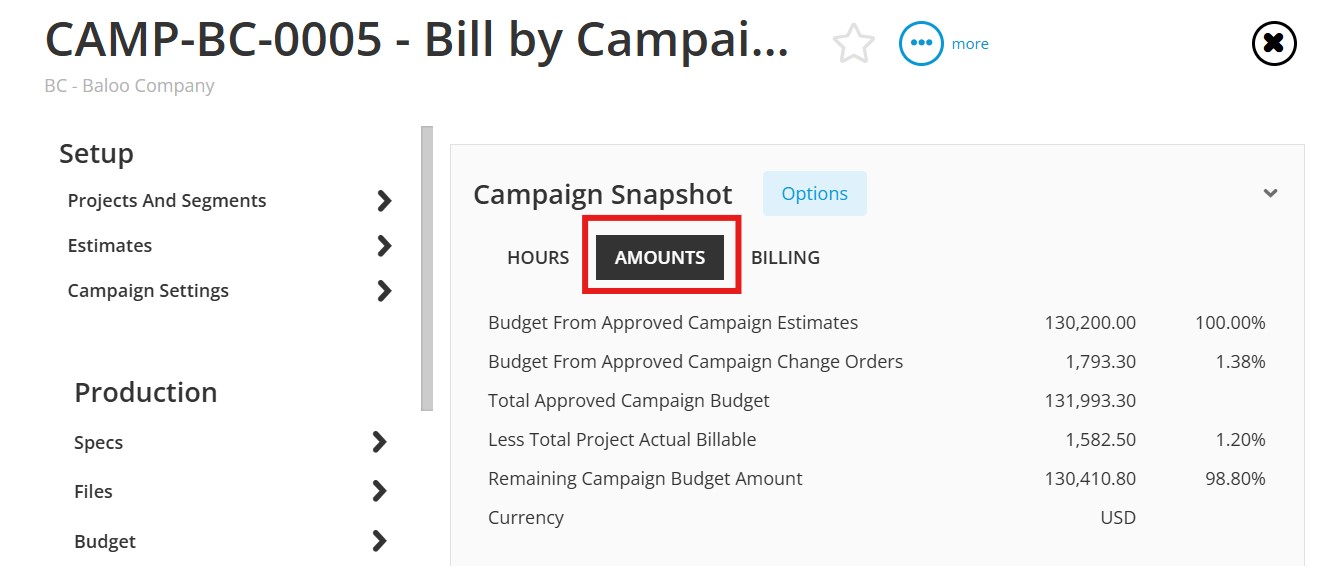This screenshot has height=568, width=1324.
Task: Open the more options ellipsis circle
Action: point(921,44)
